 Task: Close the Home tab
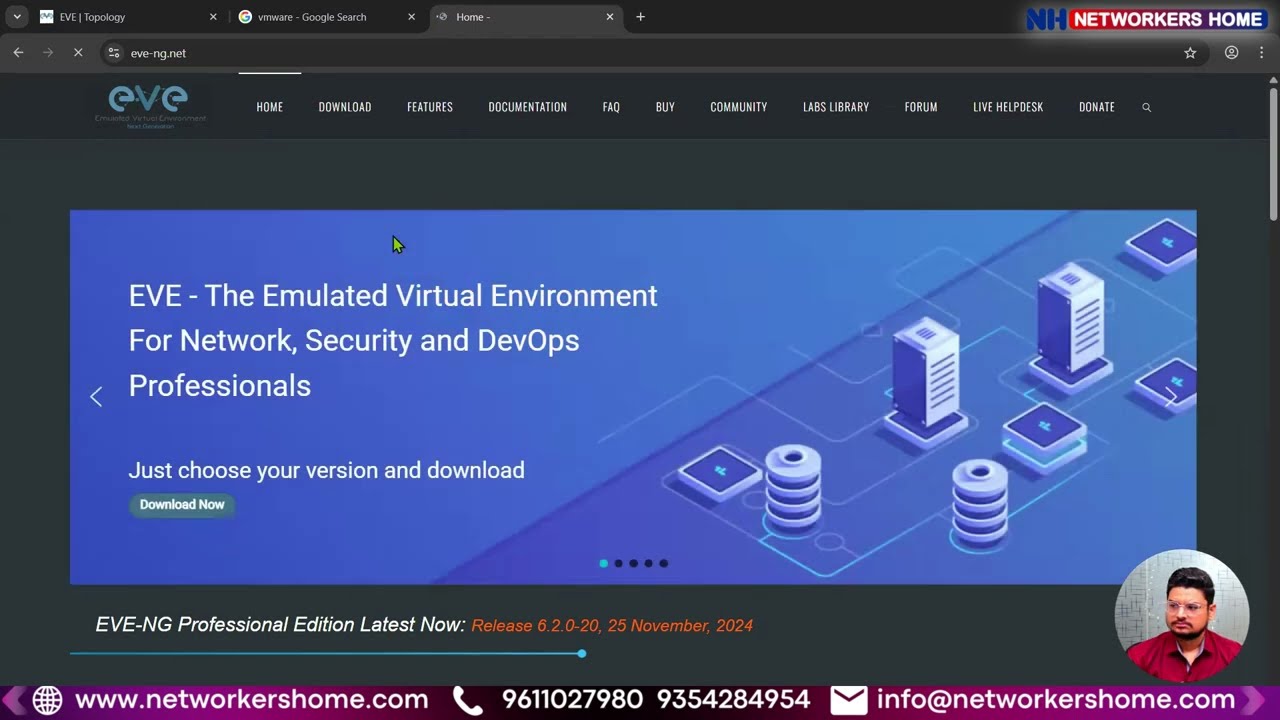click(x=610, y=17)
